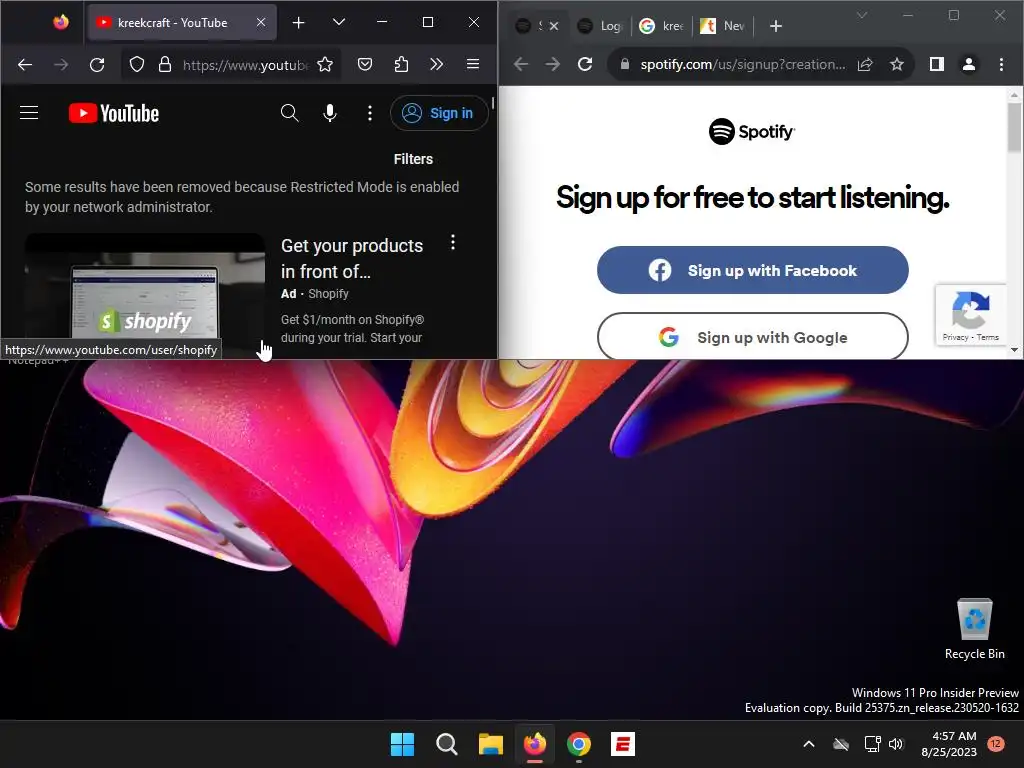
Task: Sign up with Facebook on Spotify
Action: (x=752, y=270)
